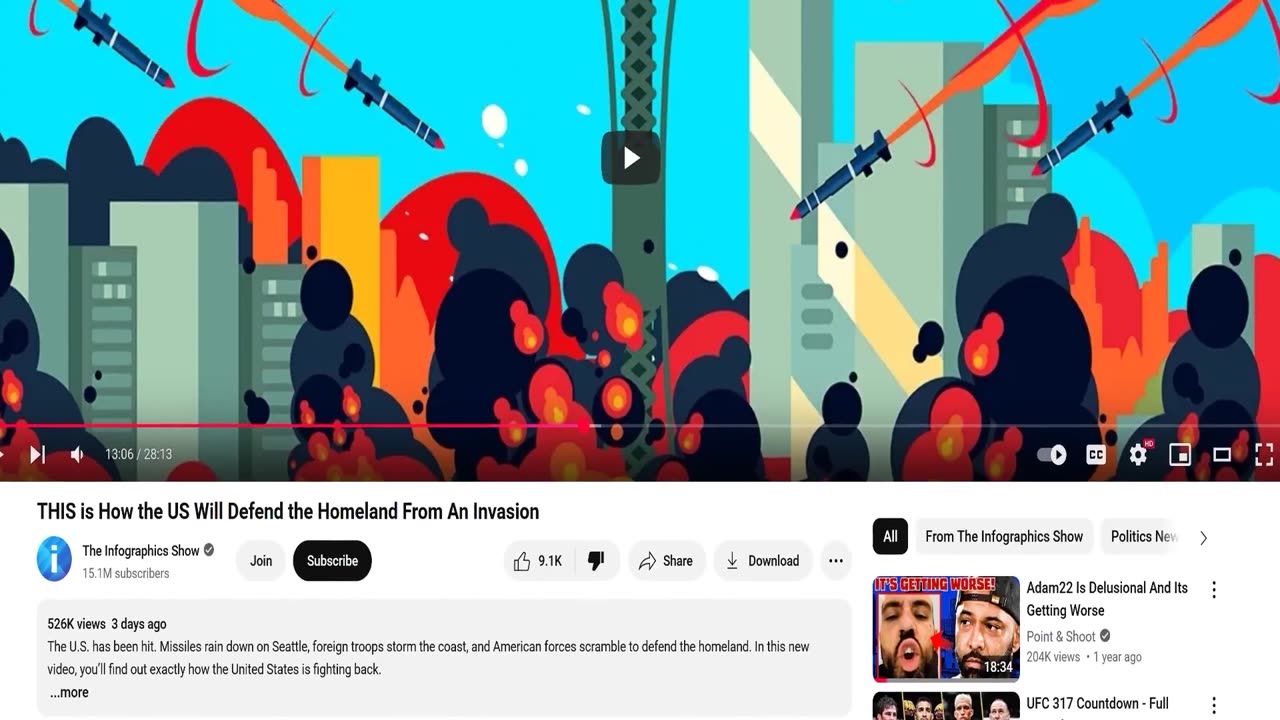Switch to theater mode icon
This screenshot has width=1280, height=720.
pos(1222,455)
